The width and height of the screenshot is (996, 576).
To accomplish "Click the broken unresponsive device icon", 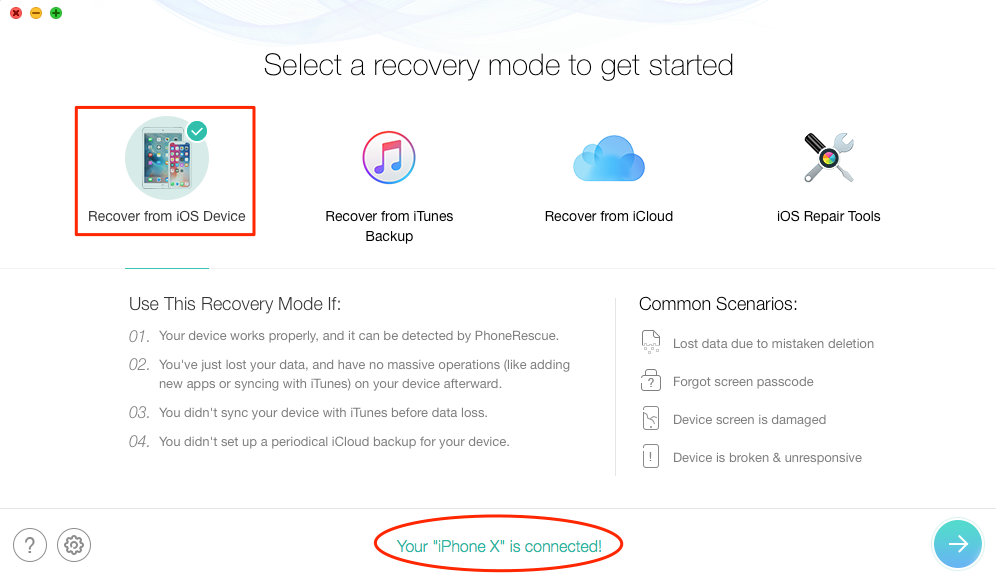I will point(650,457).
